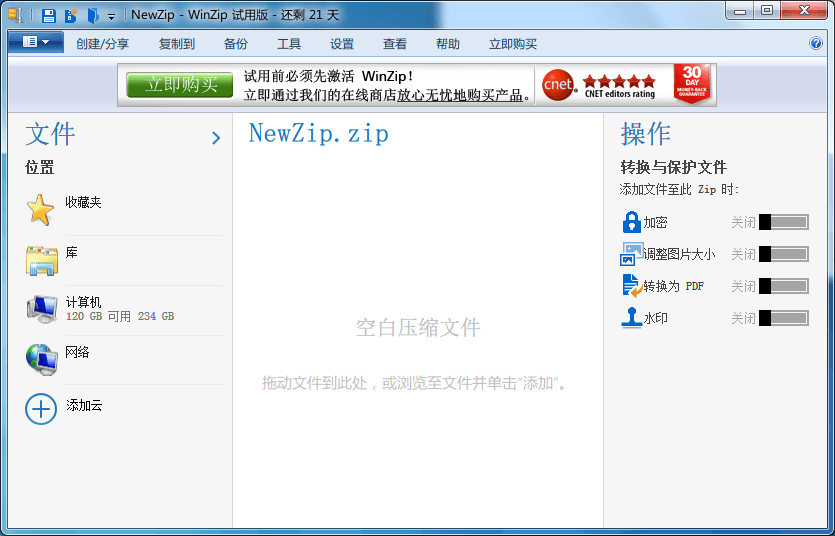Click the green 立即购买 button in banner

(x=180, y=85)
